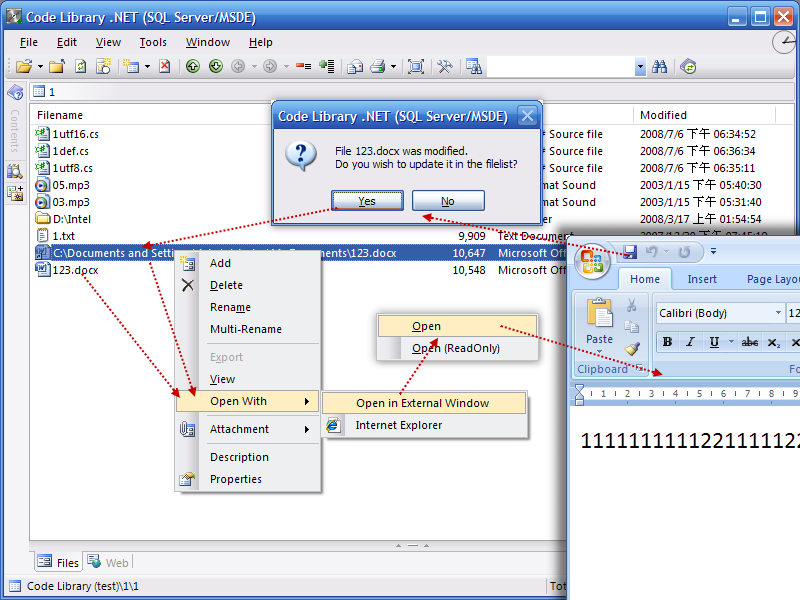This screenshot has width=800, height=600.
Task: Toggle Strikethrough formatting in Word
Action: (749, 342)
